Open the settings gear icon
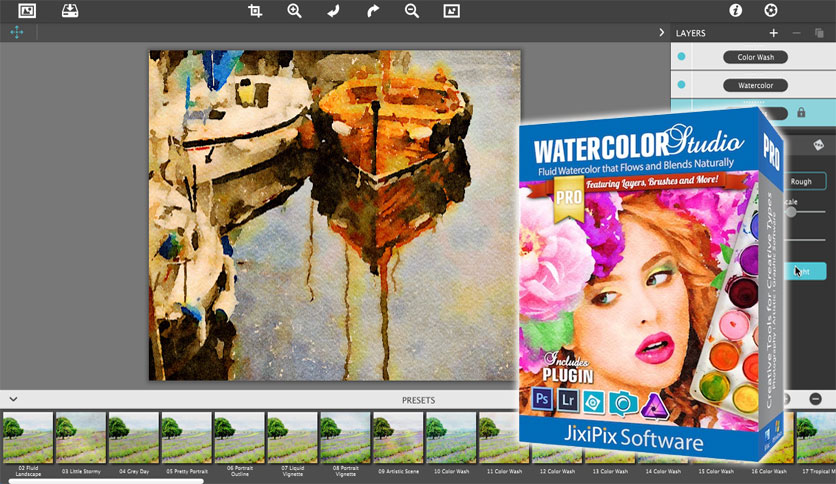 pos(770,10)
